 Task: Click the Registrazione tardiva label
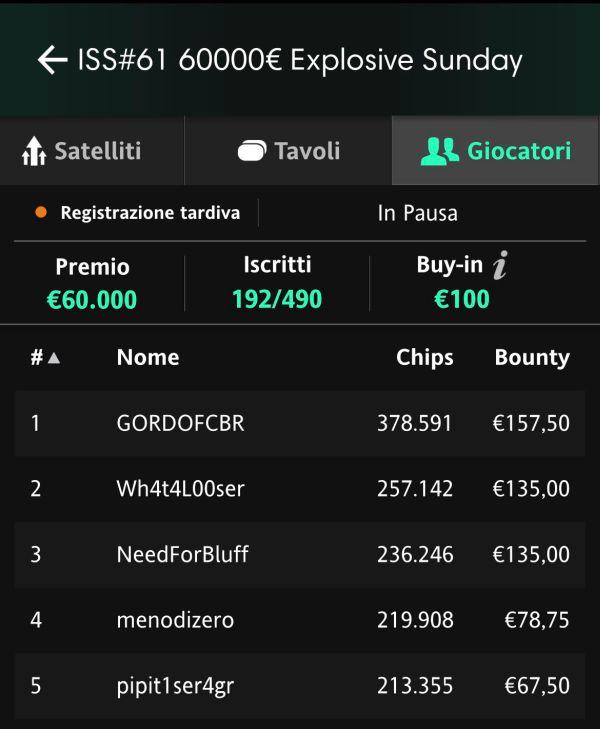150,212
